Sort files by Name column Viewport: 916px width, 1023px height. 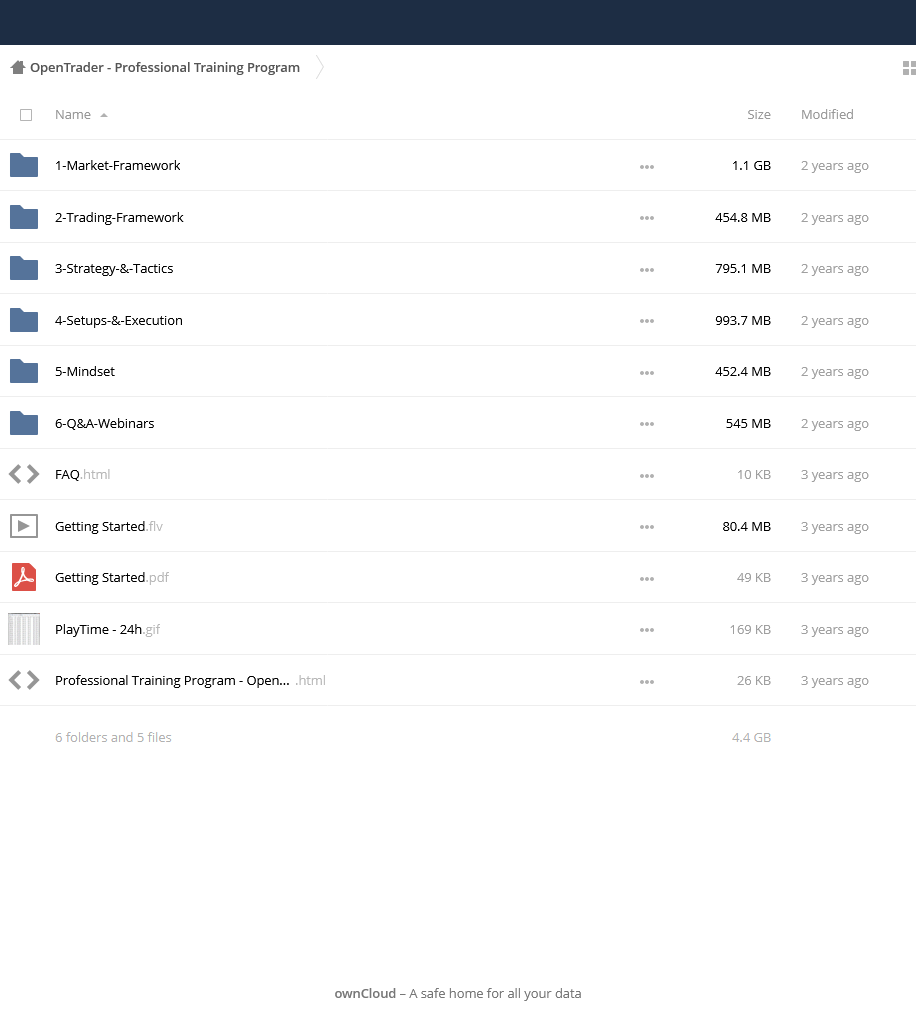tap(72, 115)
